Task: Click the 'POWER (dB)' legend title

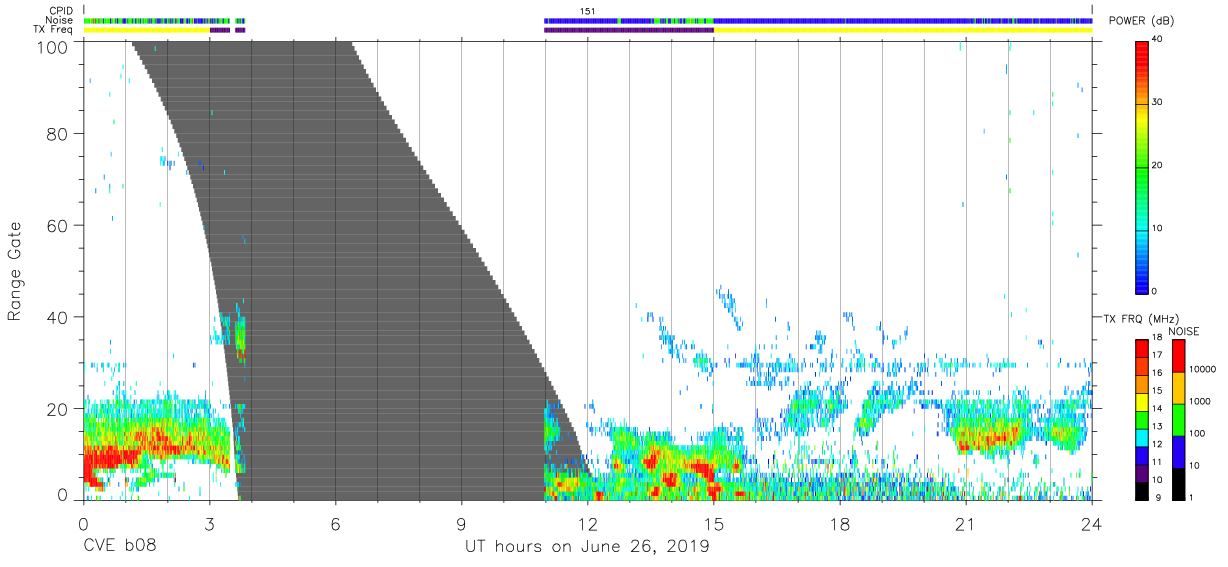Action: pyautogui.click(x=1141, y=21)
